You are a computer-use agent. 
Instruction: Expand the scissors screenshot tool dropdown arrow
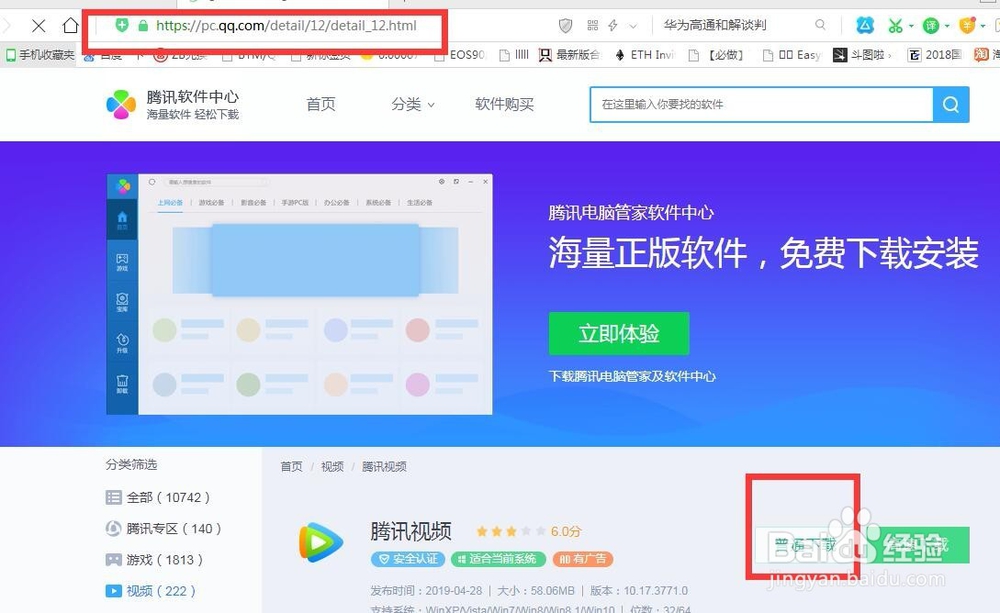pos(911,26)
